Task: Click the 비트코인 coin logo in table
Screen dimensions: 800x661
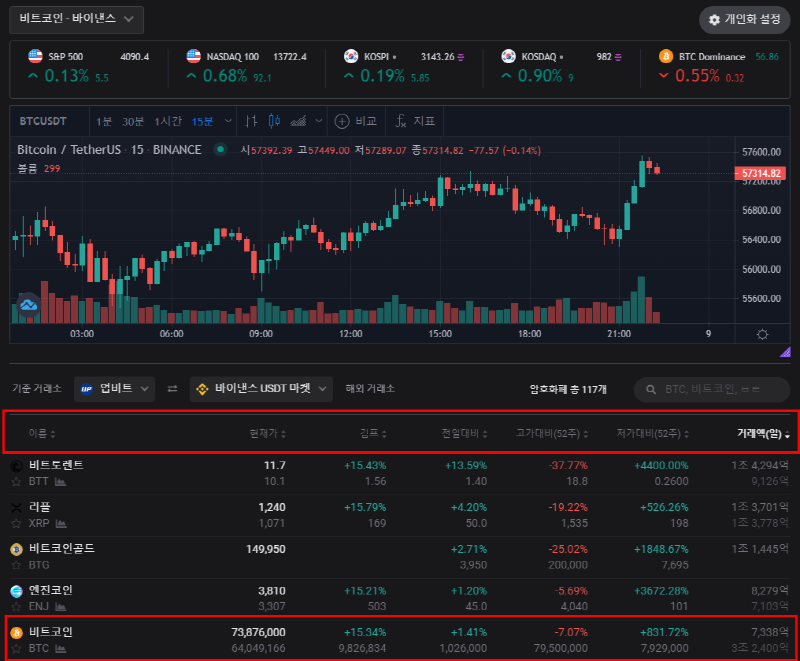Action: [x=16, y=633]
